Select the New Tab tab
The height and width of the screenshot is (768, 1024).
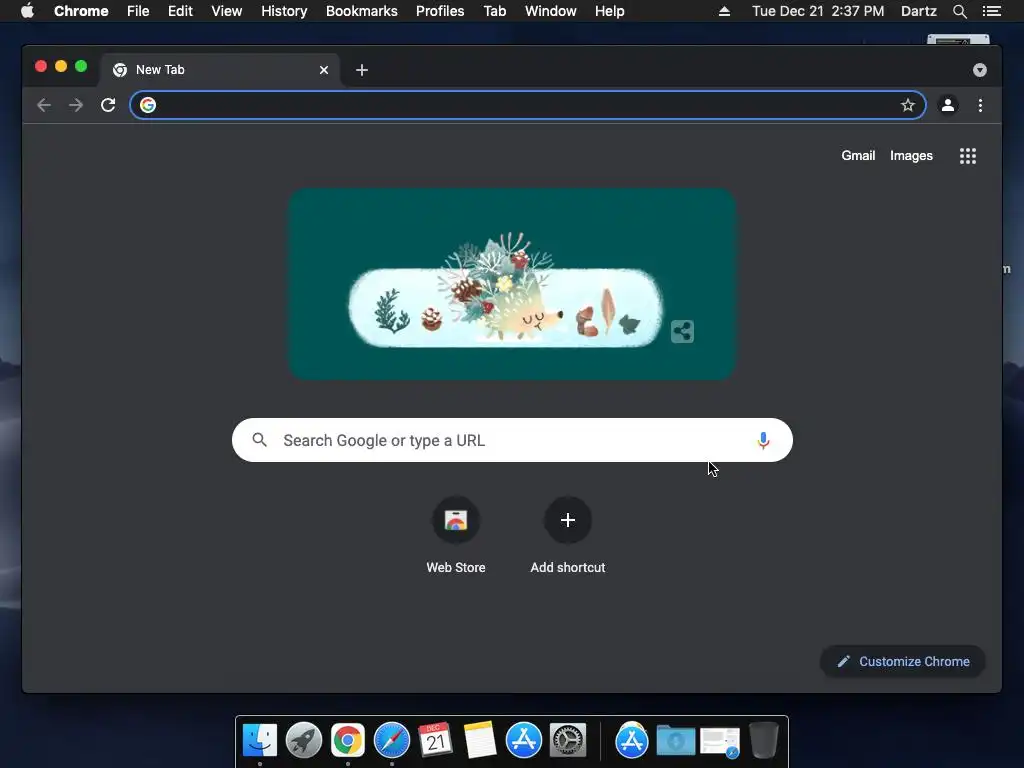tap(219, 70)
